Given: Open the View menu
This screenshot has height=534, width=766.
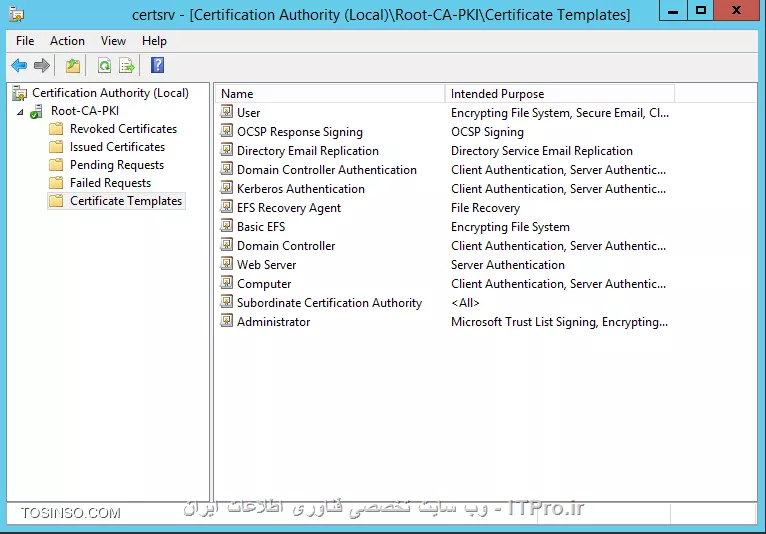Looking at the screenshot, I should point(113,41).
